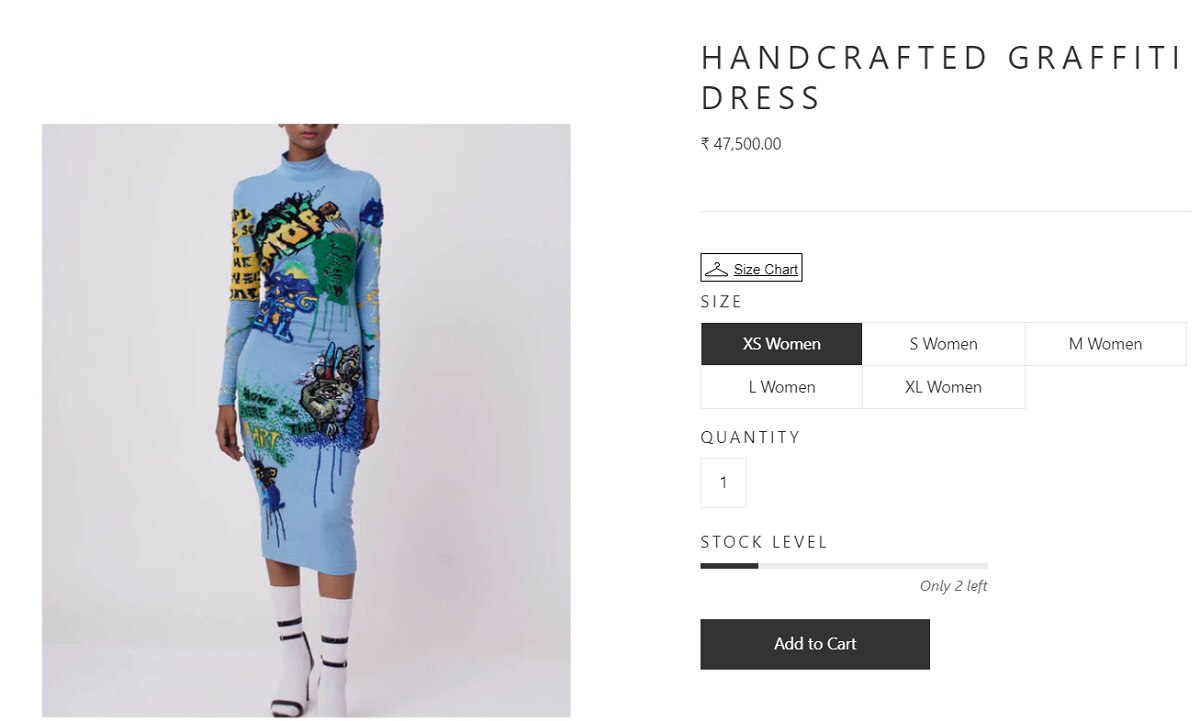Screen dimensions: 1200x721
Task: Choose the XL Women size
Action: click(943, 387)
